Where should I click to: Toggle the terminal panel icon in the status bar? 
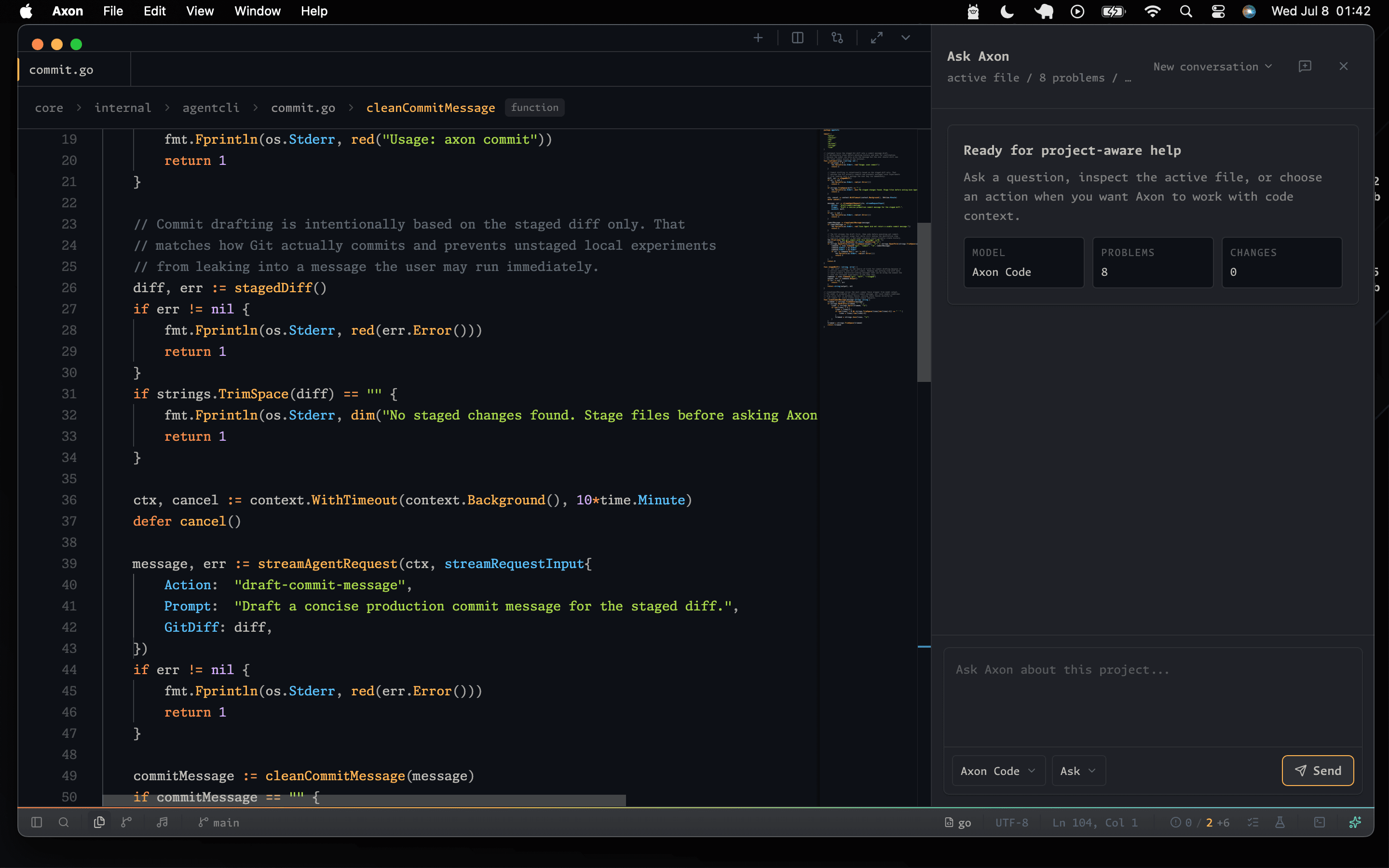coord(1320,822)
